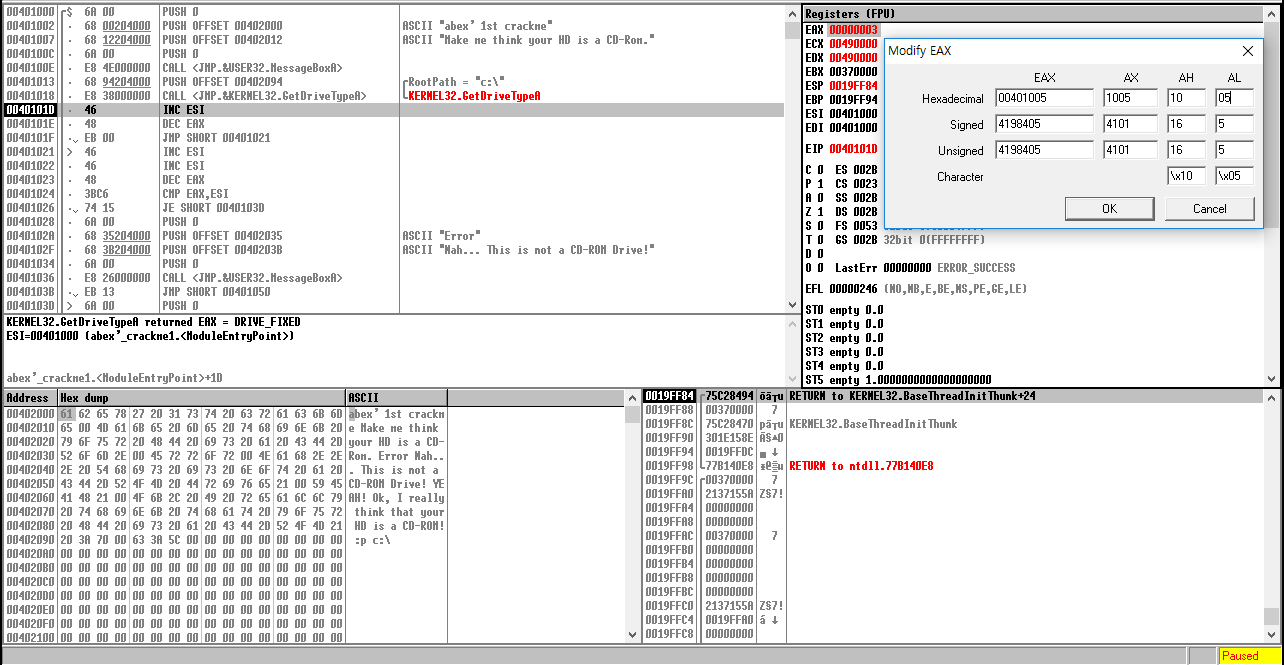
Task: Select the Unsigned AL field
Action: [x=1234, y=150]
